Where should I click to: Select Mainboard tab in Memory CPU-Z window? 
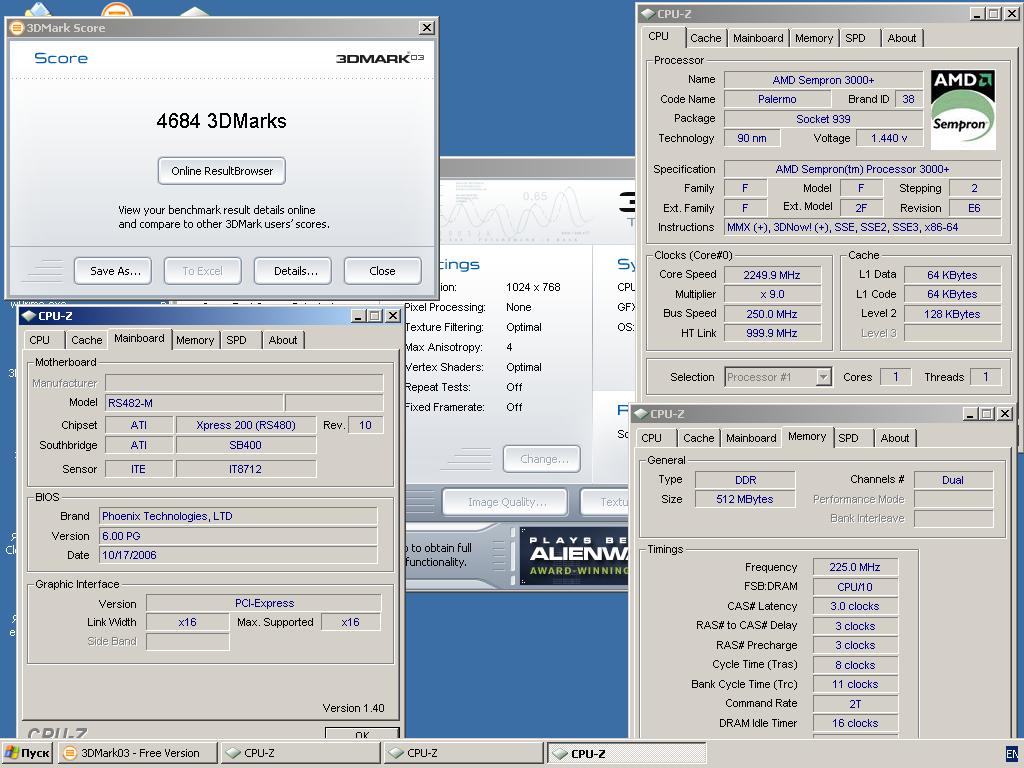click(751, 438)
